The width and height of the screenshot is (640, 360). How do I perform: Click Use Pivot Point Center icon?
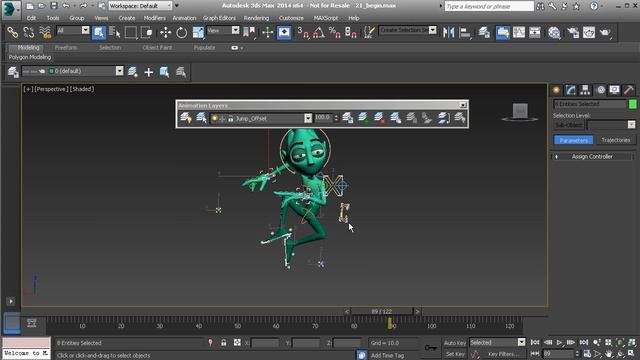coord(249,32)
